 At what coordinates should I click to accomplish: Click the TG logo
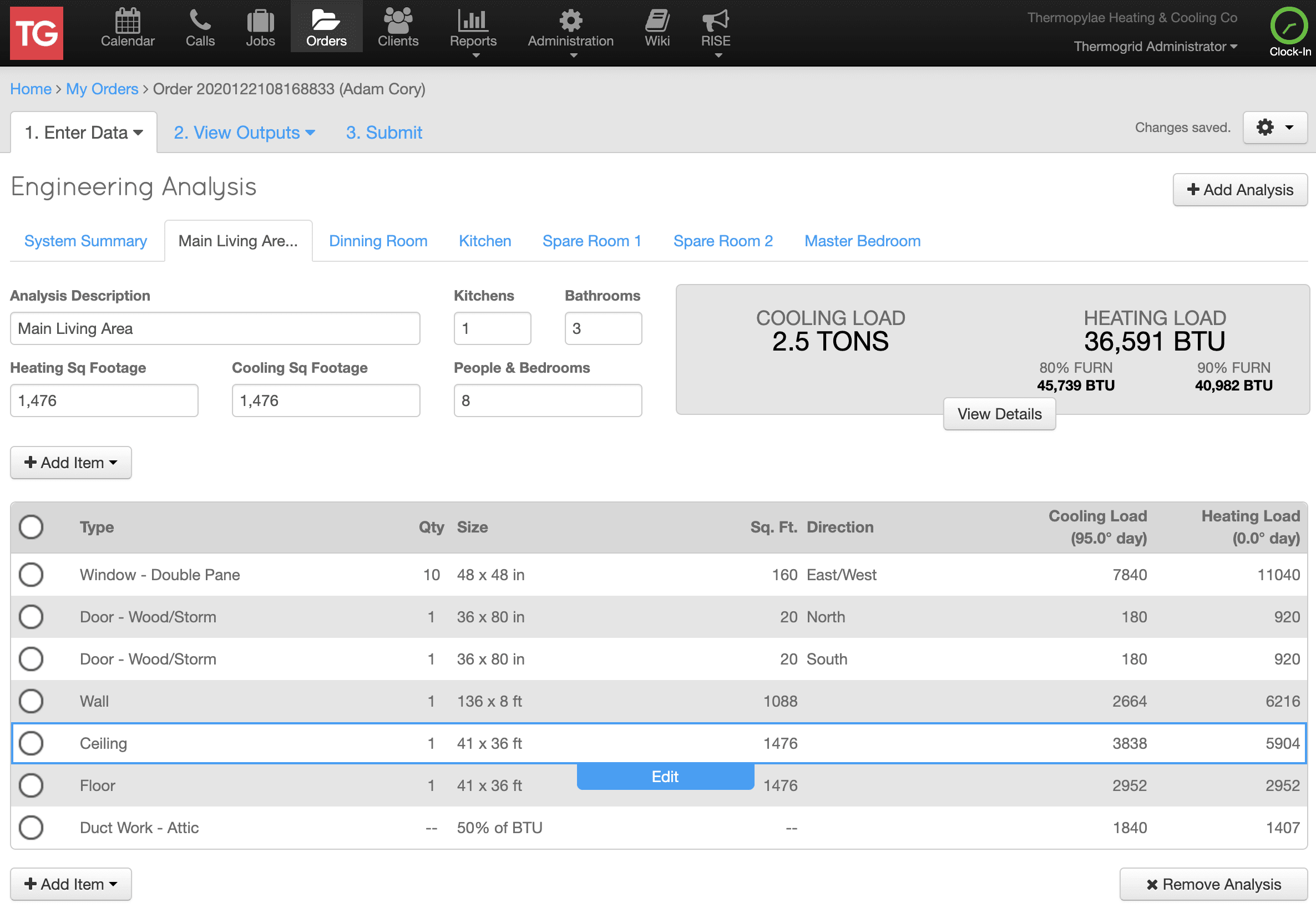coord(37,33)
